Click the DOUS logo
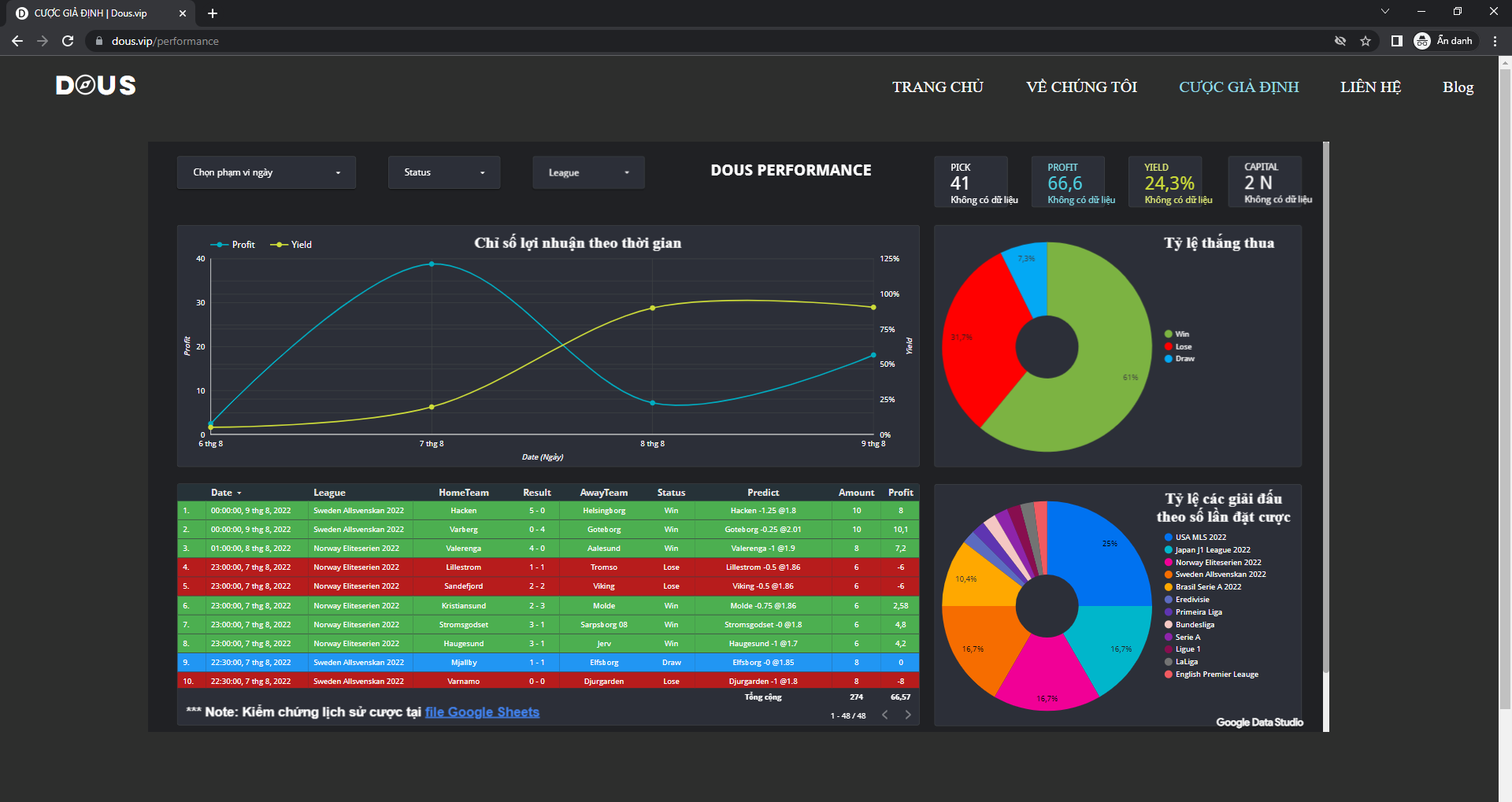This screenshot has width=1512, height=802. 95,85
